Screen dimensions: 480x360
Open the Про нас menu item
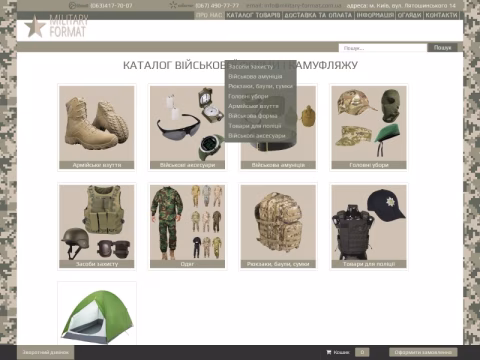(209, 15)
